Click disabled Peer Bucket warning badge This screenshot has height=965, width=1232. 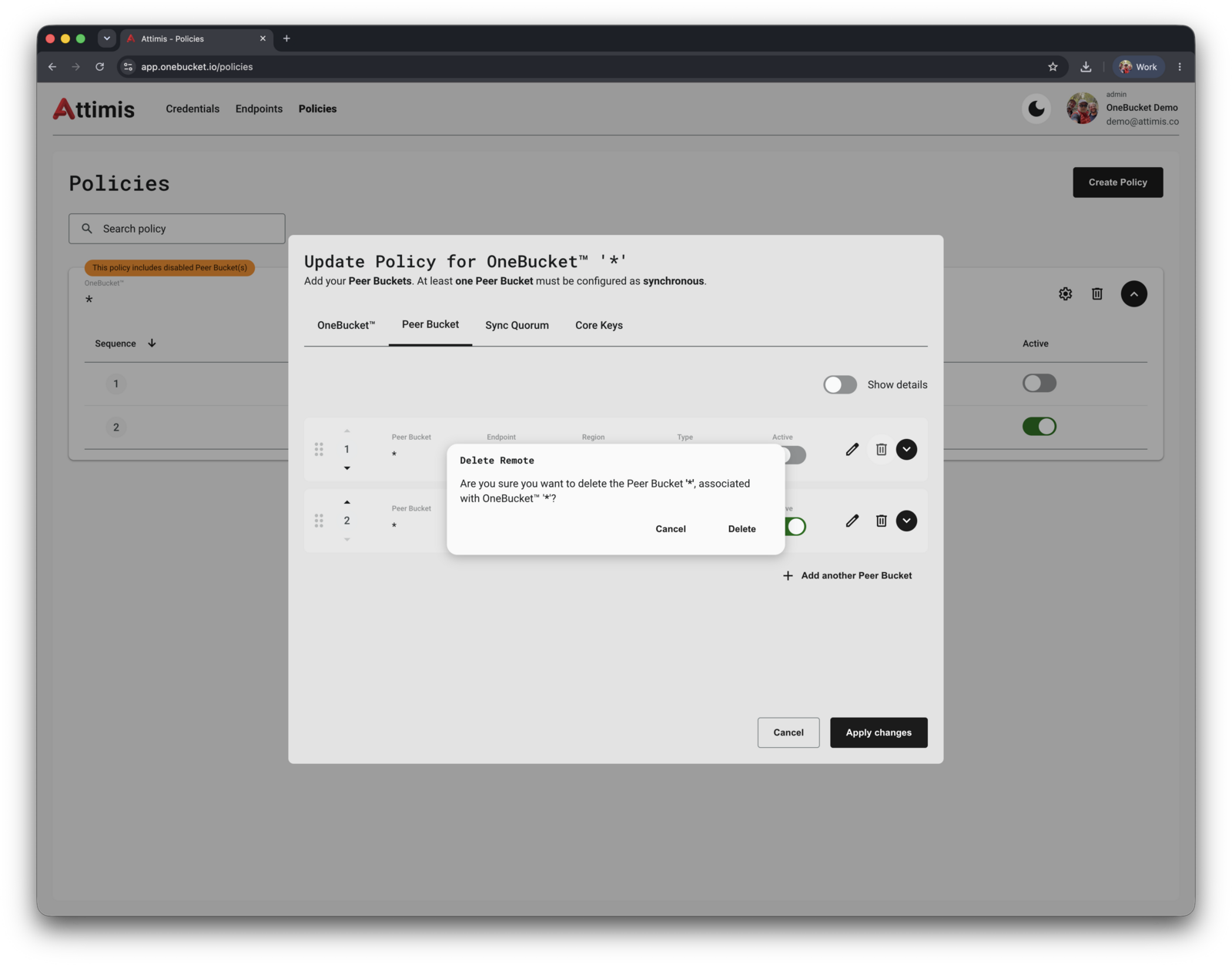(169, 268)
